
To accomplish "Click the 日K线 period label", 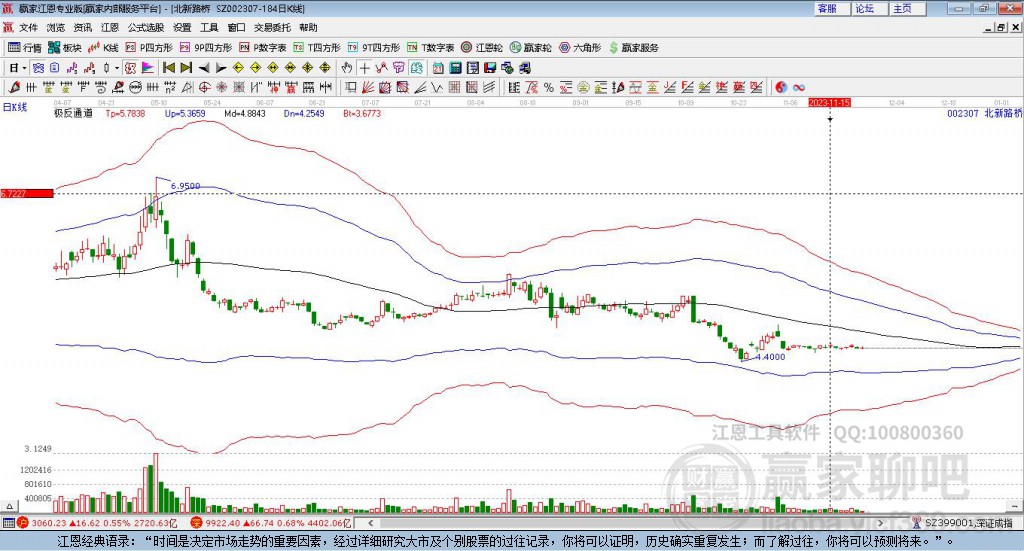I will tap(15, 107).
